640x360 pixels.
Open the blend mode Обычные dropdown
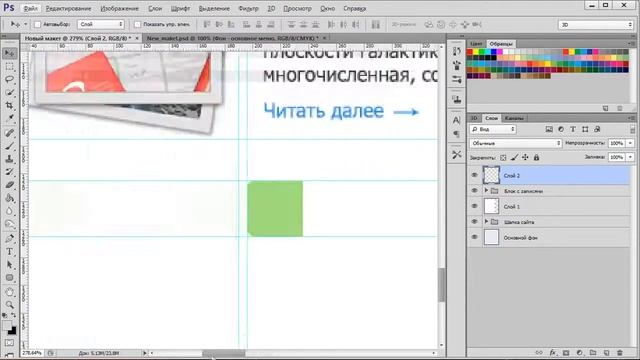point(516,143)
